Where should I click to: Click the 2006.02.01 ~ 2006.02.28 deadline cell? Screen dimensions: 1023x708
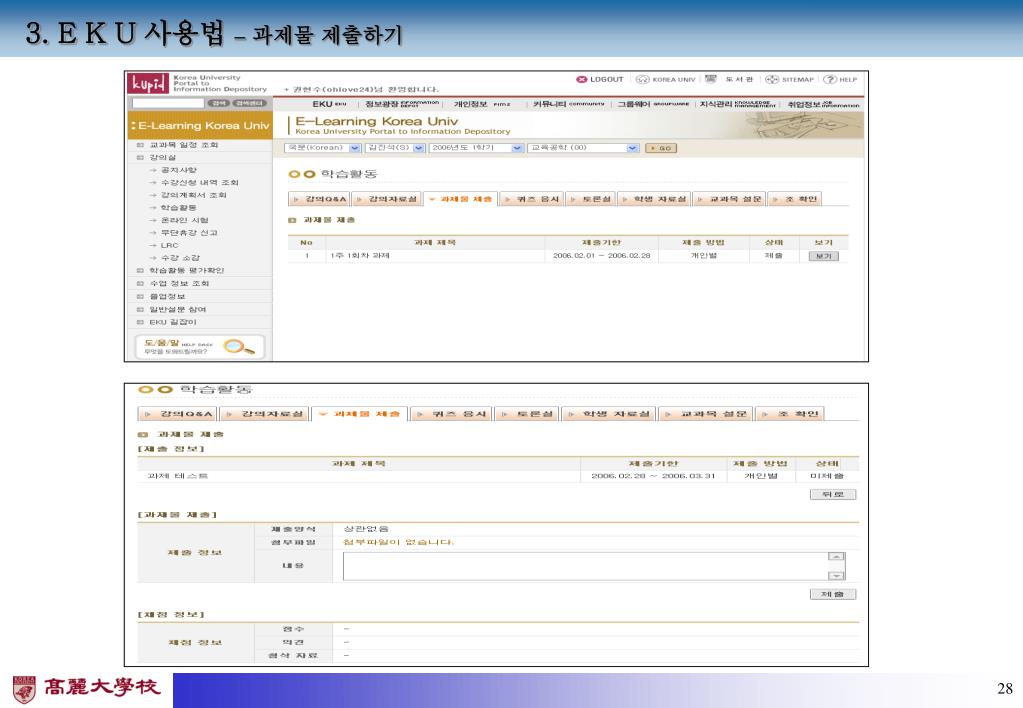pyautogui.click(x=602, y=256)
